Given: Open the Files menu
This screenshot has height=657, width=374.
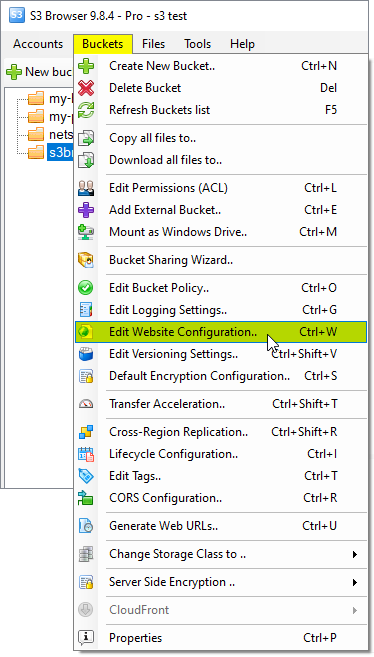Looking at the screenshot, I should click(153, 44).
